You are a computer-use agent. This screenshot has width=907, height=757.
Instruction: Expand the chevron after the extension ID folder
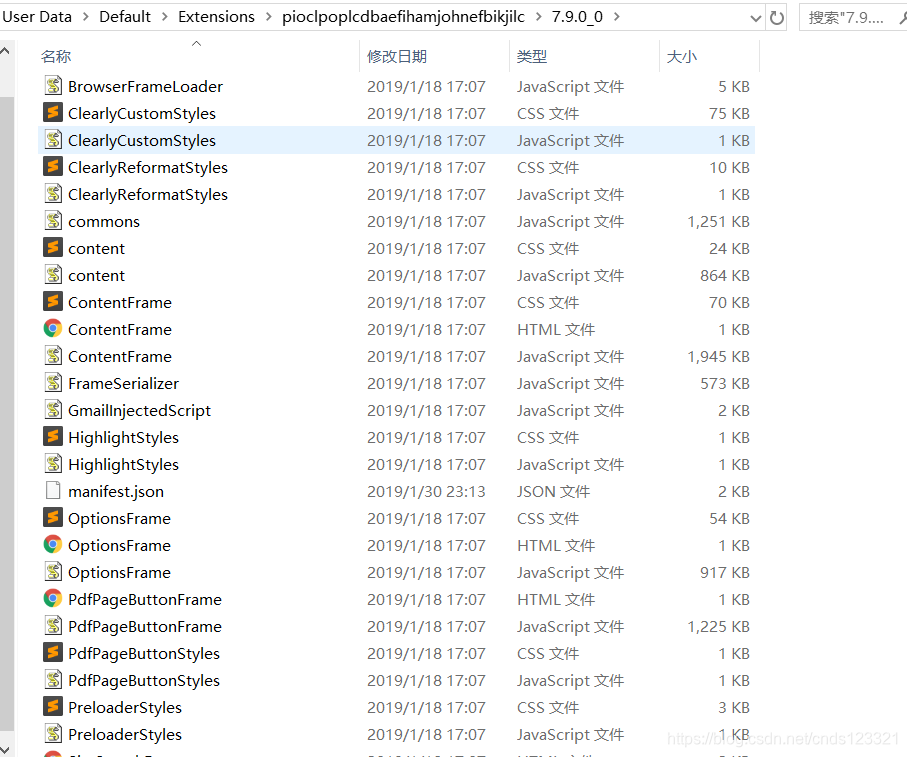539,17
